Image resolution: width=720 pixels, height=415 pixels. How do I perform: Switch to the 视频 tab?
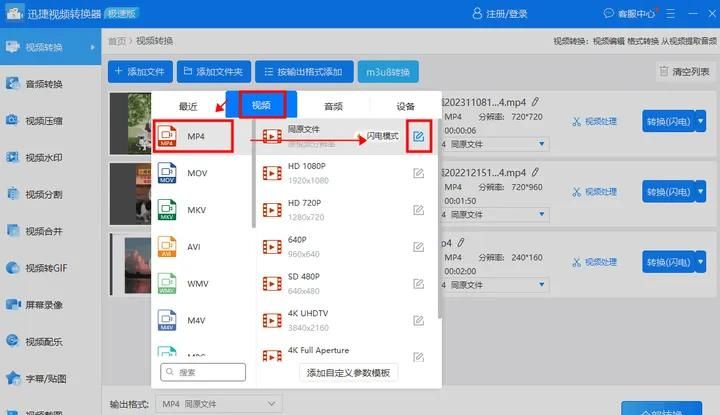(x=262, y=105)
